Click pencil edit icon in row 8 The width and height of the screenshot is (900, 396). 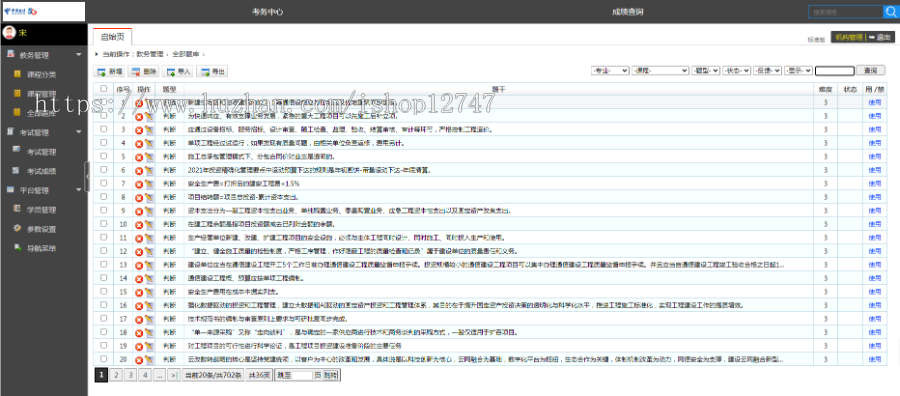tap(149, 197)
